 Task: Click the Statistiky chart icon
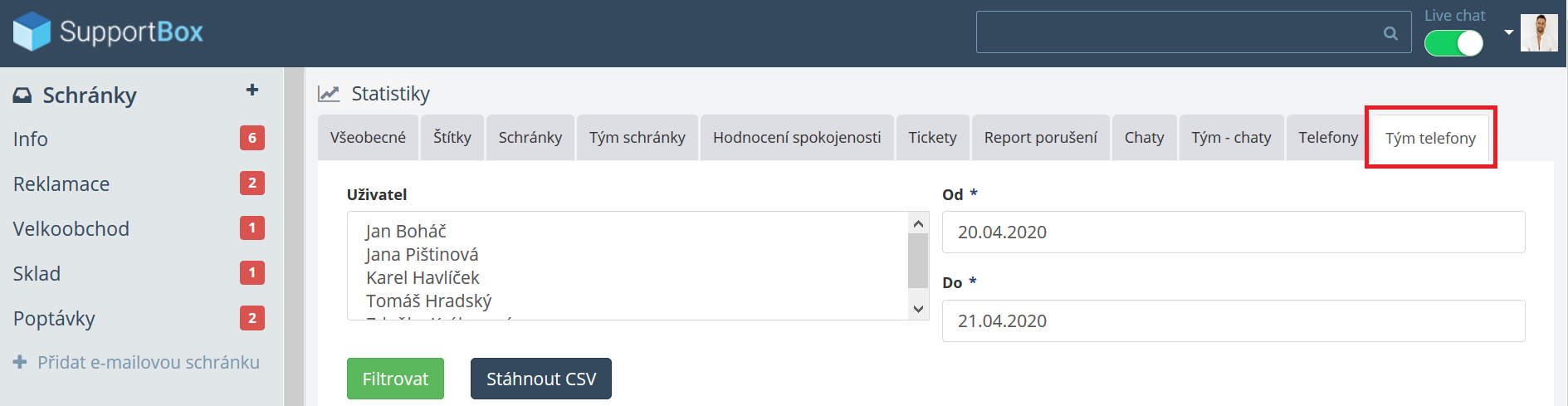pos(329,94)
